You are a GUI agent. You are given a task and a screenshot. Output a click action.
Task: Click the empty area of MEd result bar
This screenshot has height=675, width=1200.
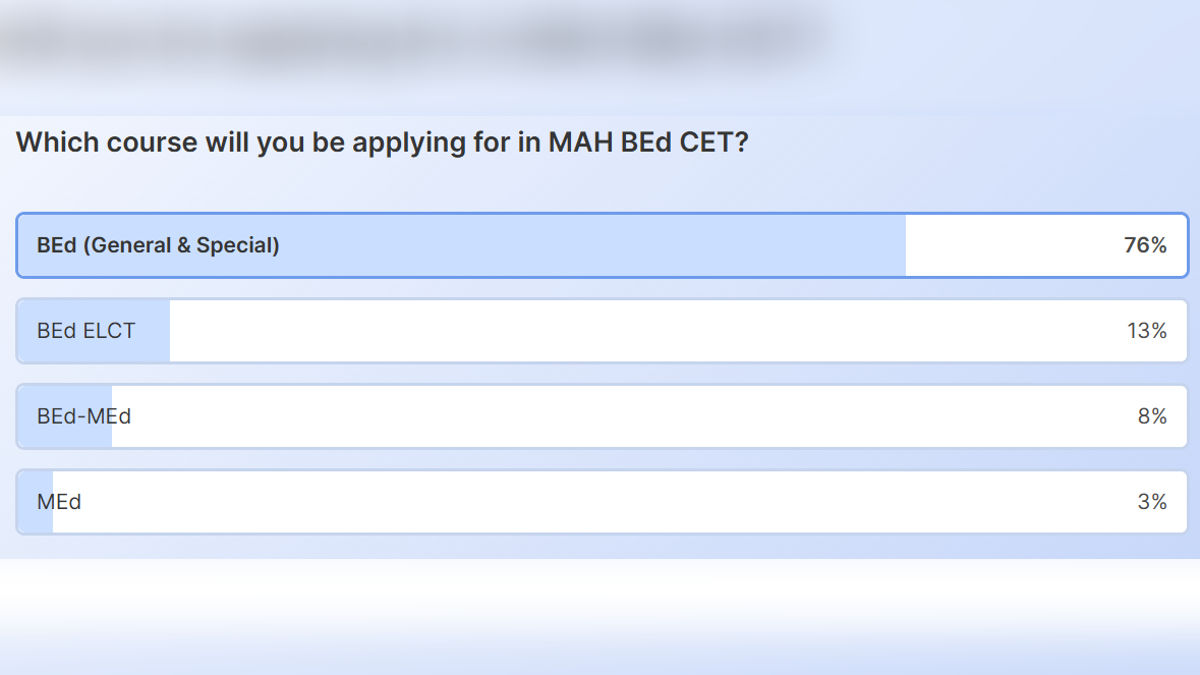point(600,502)
